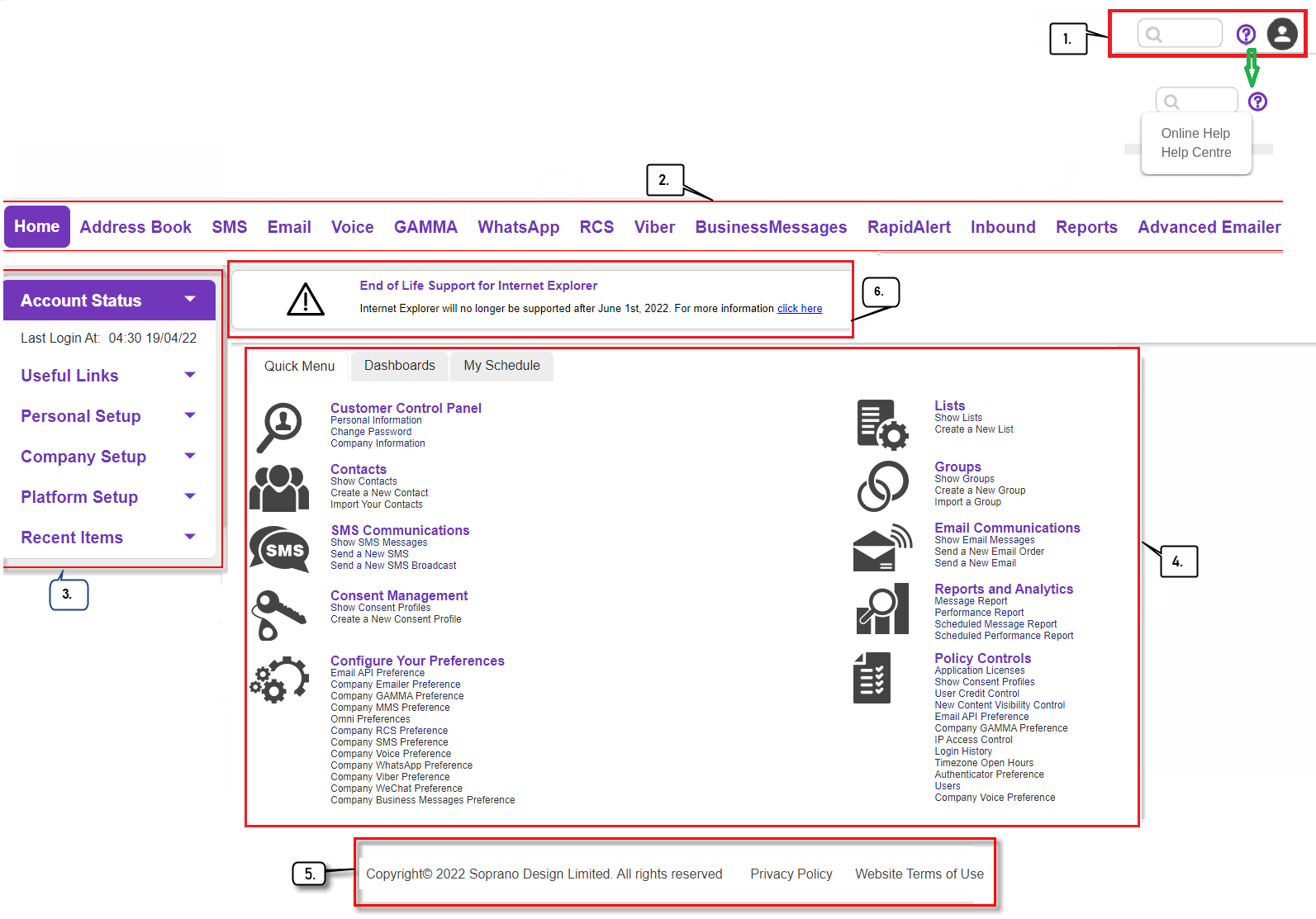
Task: Click the SMS speech bubble icon
Action: (280, 549)
